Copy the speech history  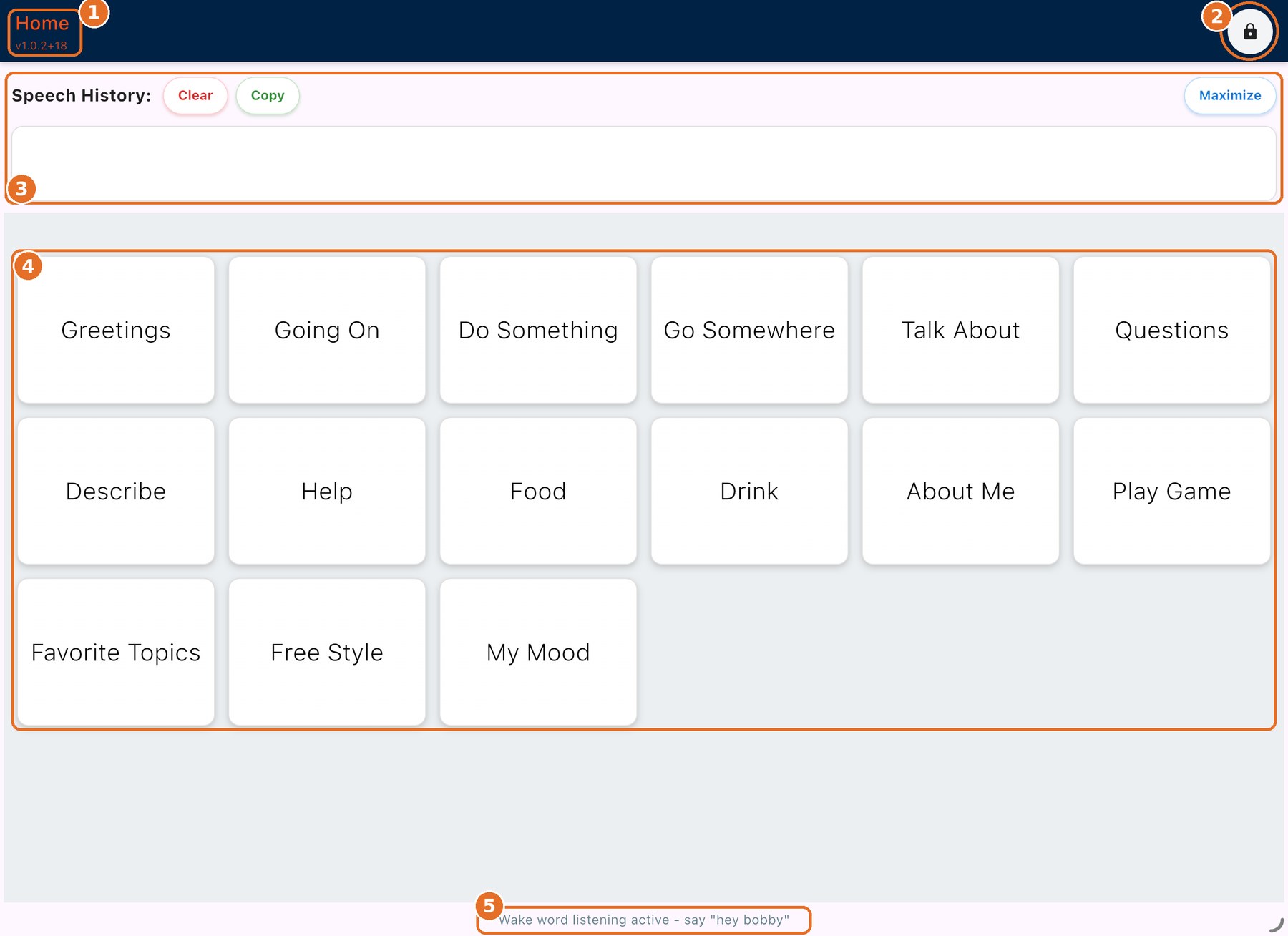click(x=268, y=96)
